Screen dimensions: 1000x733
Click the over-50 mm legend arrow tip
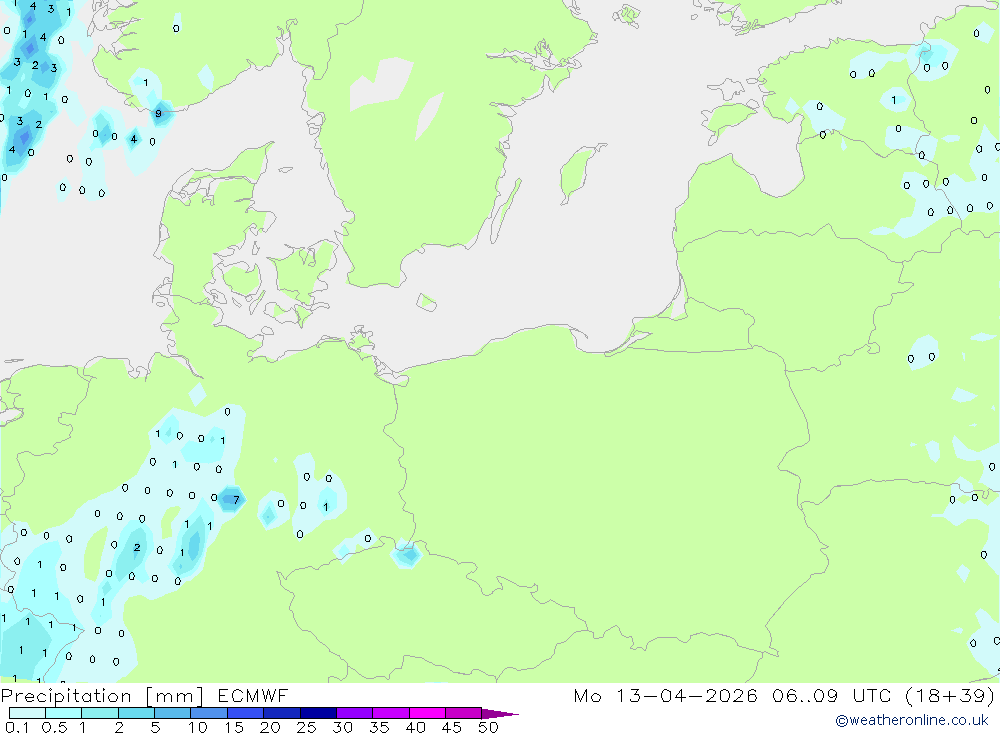(x=500, y=713)
